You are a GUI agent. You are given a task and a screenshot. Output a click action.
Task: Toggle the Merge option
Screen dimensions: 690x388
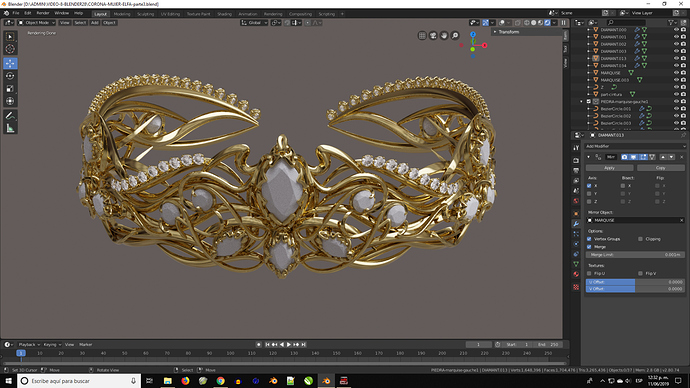[589, 247]
